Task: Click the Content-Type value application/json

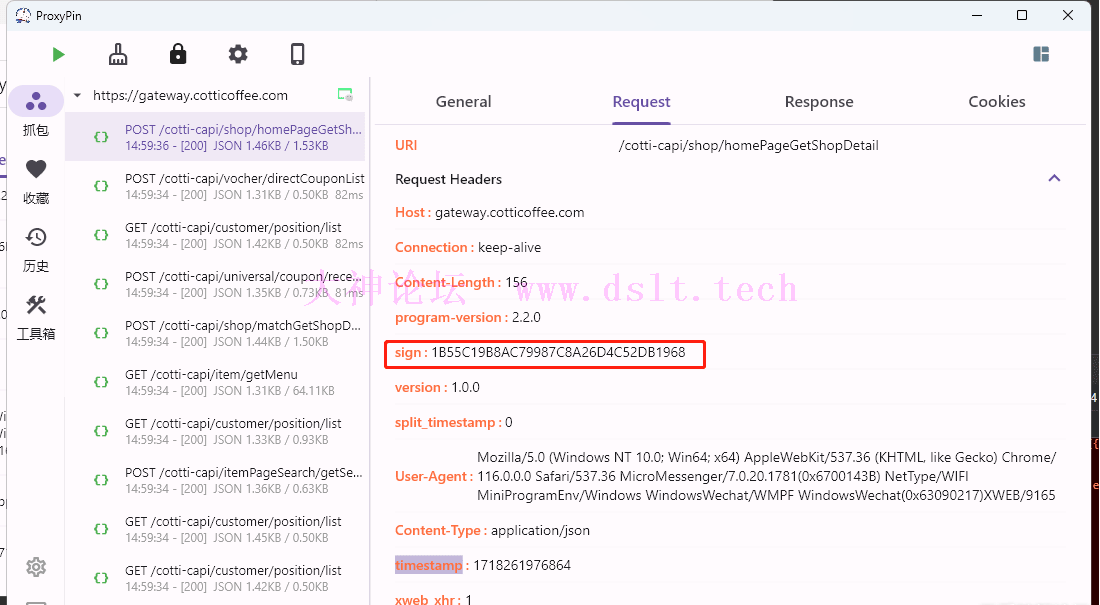Action: (x=540, y=531)
